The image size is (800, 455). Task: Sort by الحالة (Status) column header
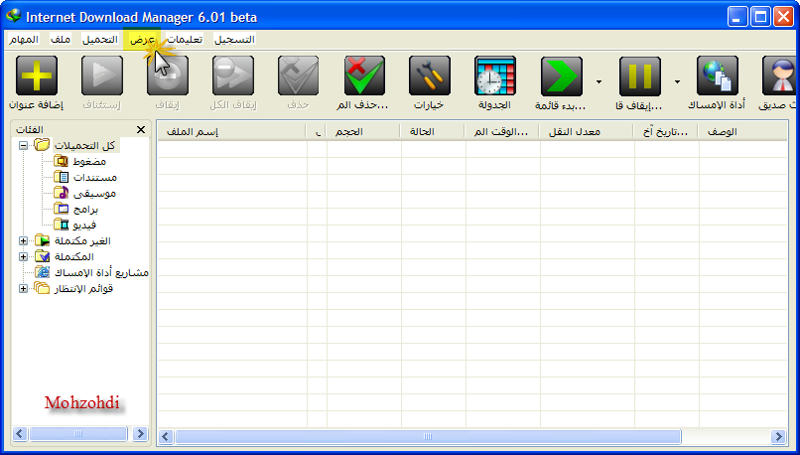tap(433, 132)
